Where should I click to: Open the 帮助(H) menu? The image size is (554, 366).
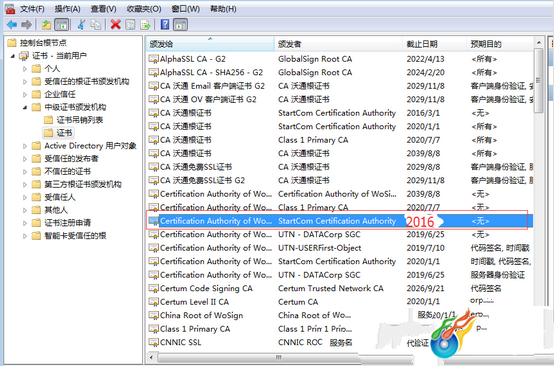[223, 9]
